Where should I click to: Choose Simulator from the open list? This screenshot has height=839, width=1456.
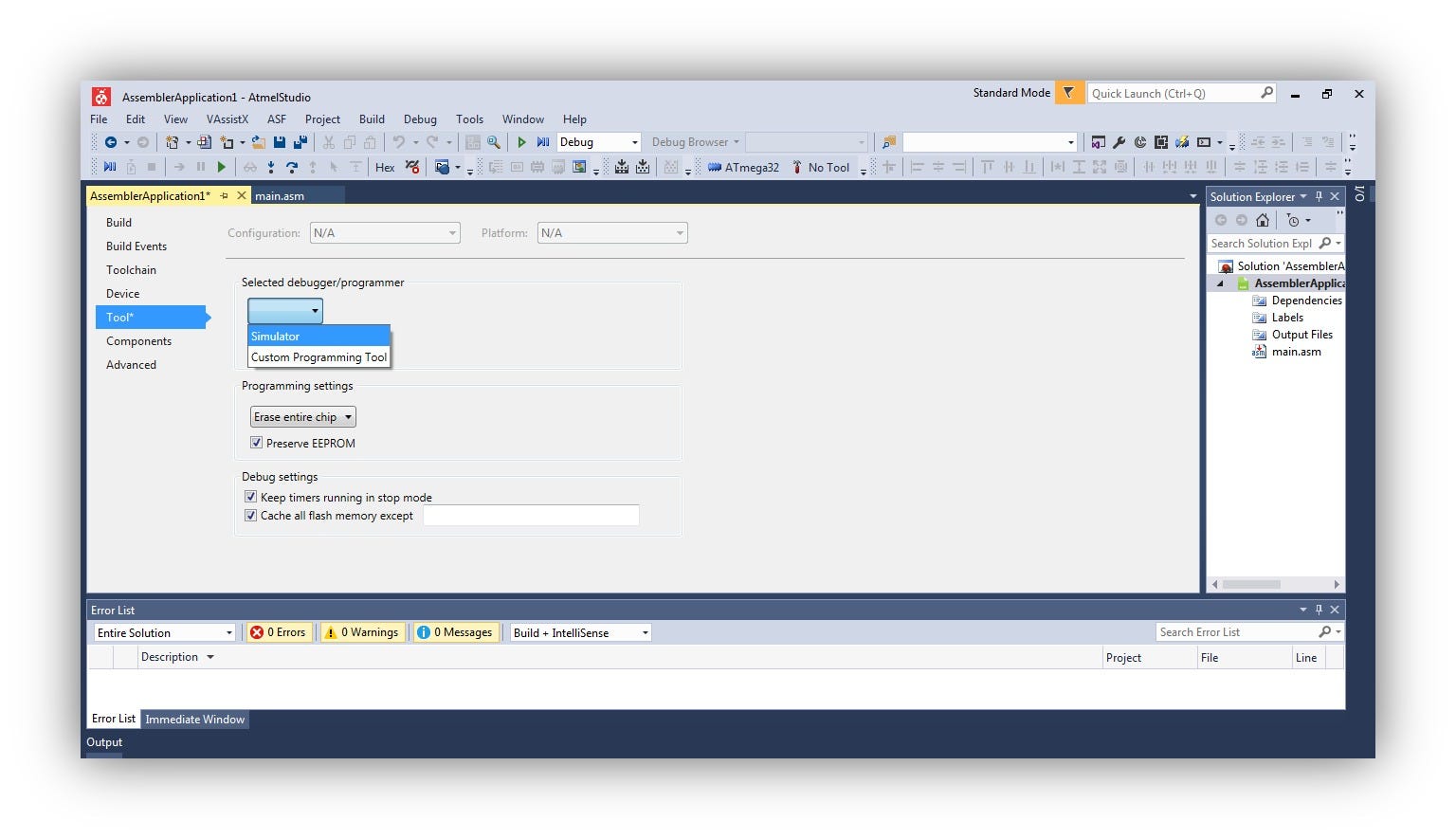click(x=319, y=337)
